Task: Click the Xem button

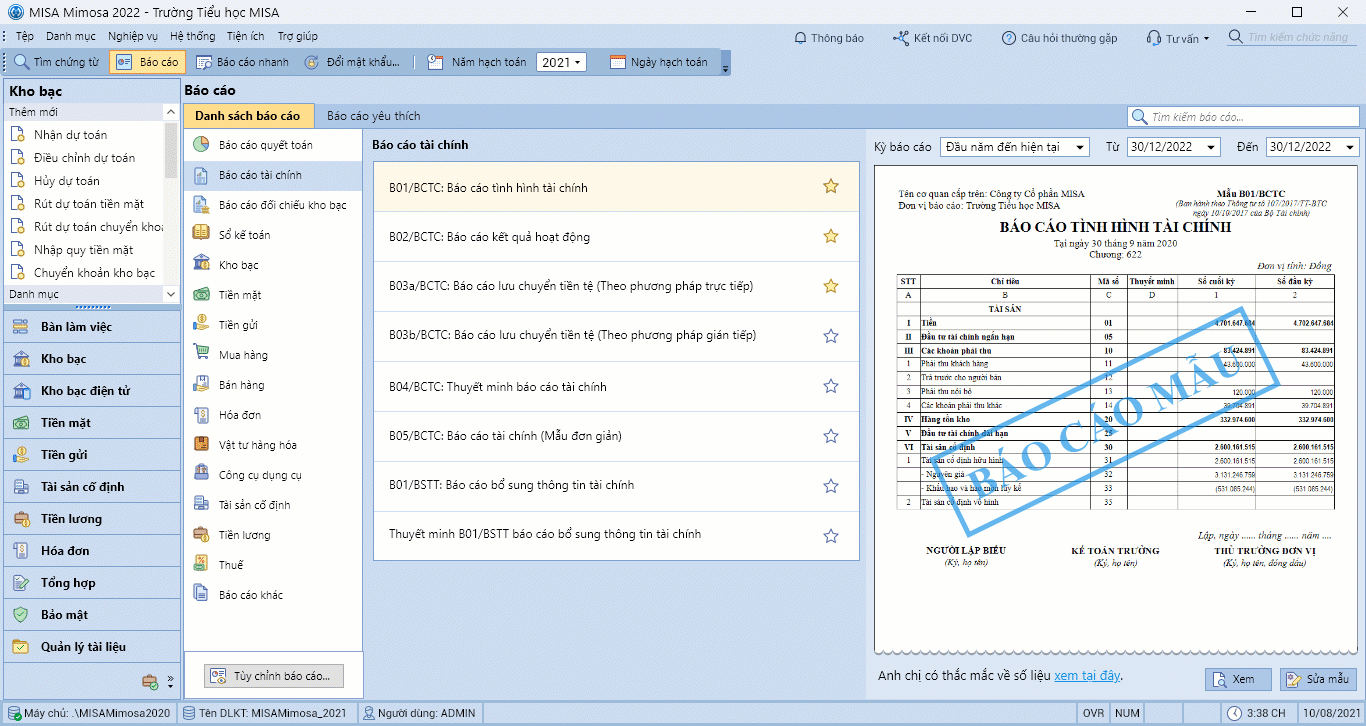Action: [x=1238, y=679]
